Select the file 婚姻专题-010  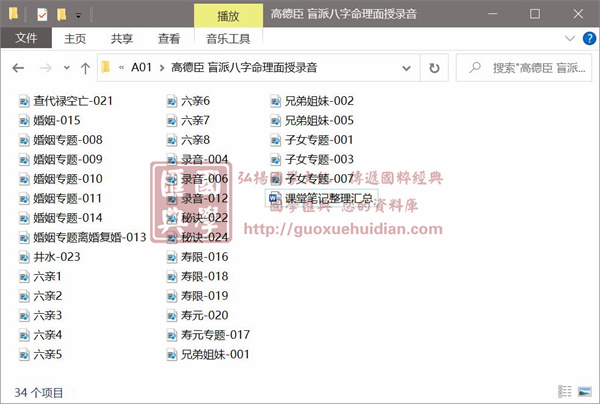coord(61,179)
